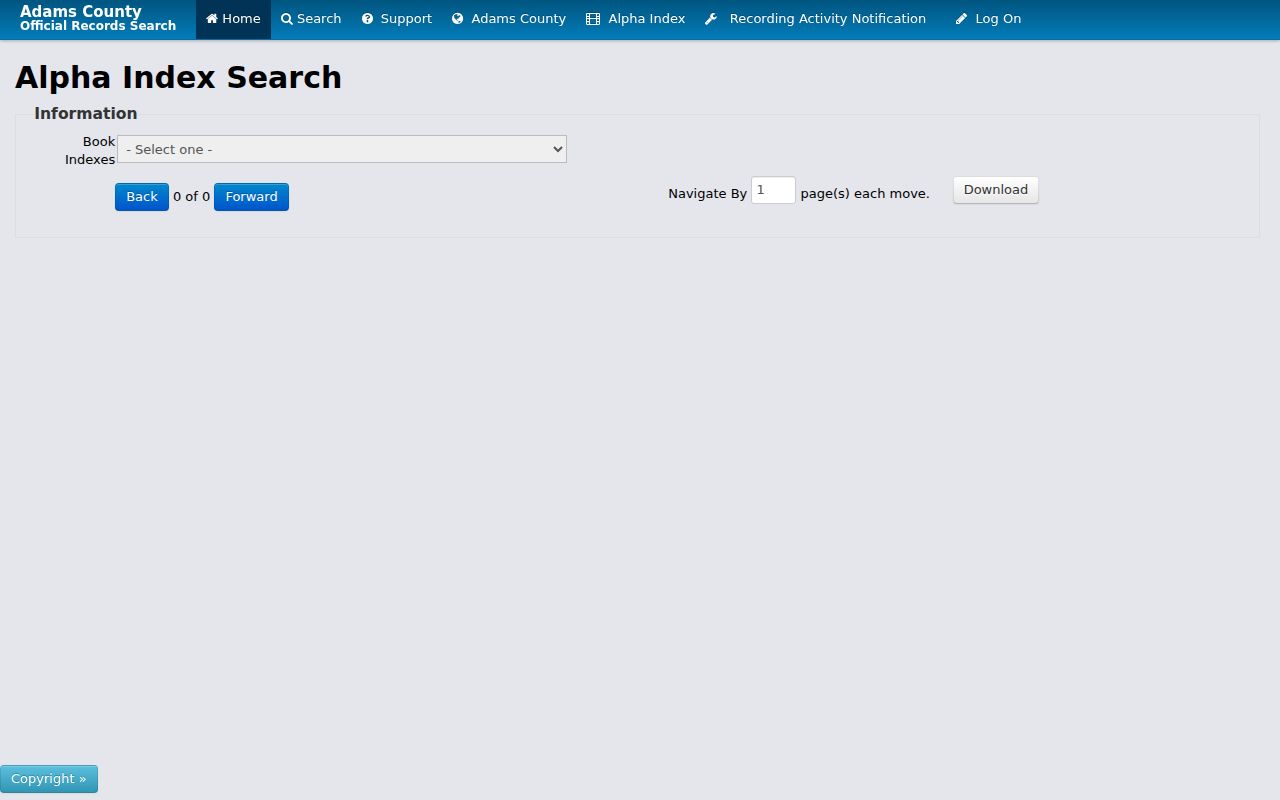Viewport: 1280px width, 800px height.
Task: Click the Home house icon
Action: tap(212, 19)
